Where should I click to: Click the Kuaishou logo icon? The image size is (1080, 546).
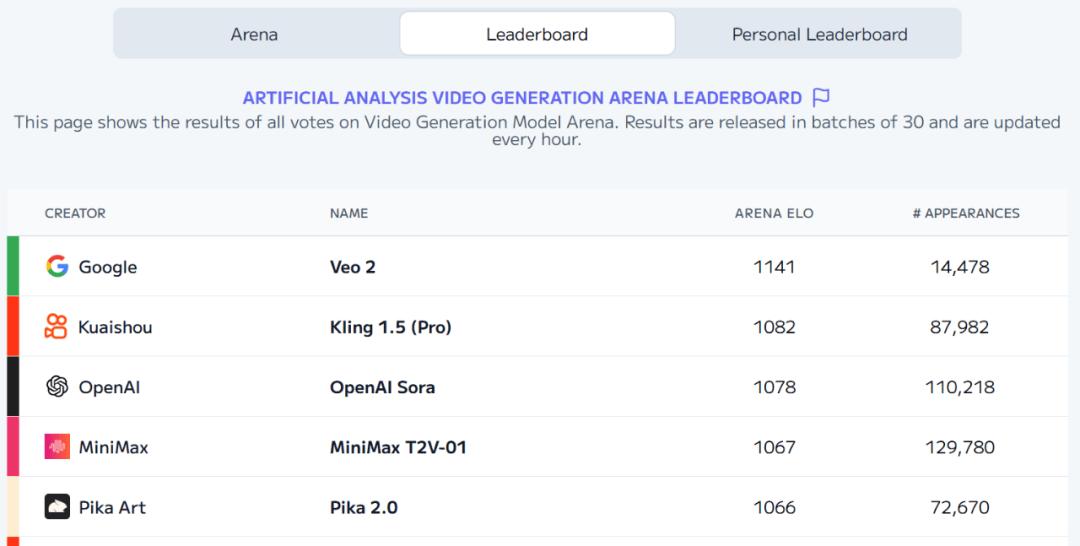click(57, 326)
